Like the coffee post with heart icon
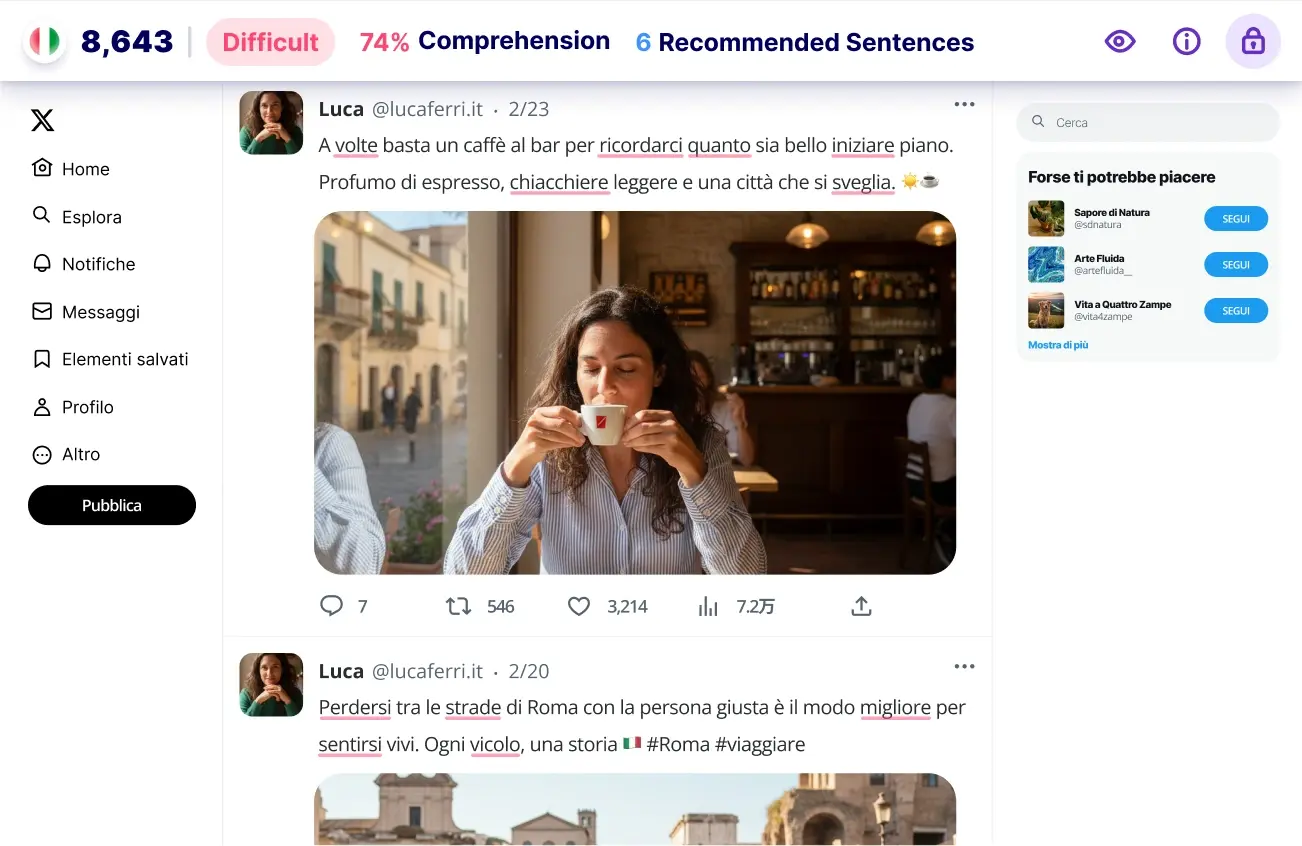 pyautogui.click(x=579, y=606)
